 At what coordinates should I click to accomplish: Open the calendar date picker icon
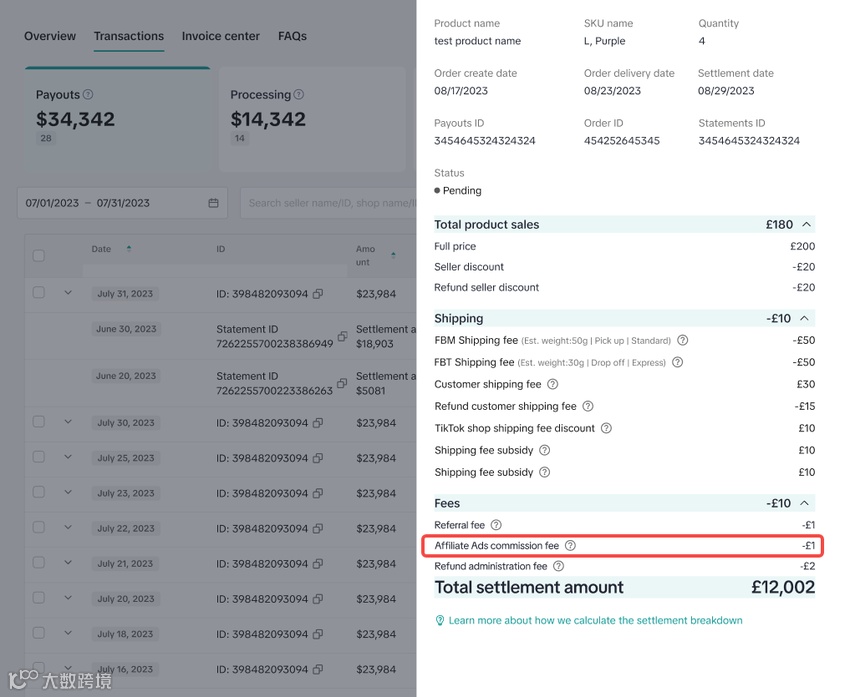(214, 203)
